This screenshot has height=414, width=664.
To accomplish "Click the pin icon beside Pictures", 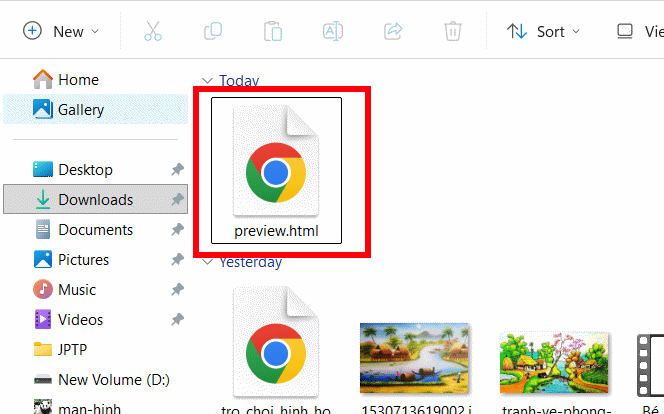I will coord(177,259).
